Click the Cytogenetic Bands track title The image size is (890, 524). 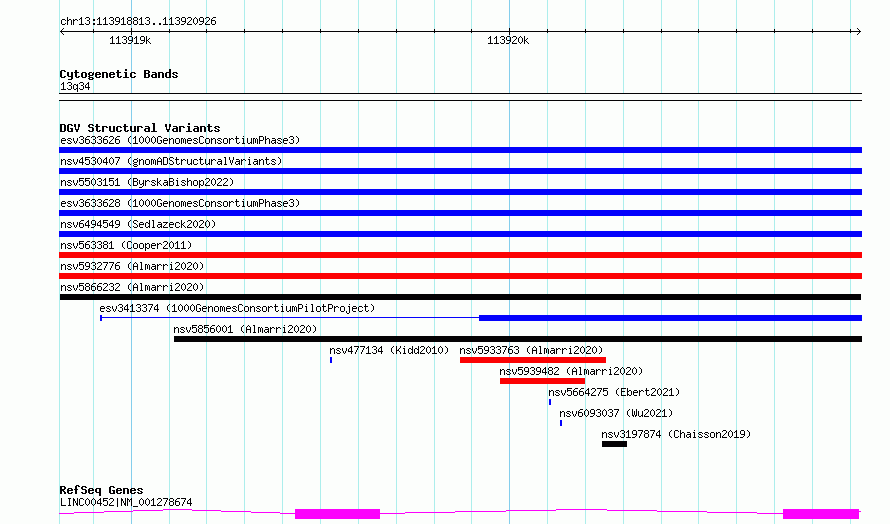click(x=119, y=74)
